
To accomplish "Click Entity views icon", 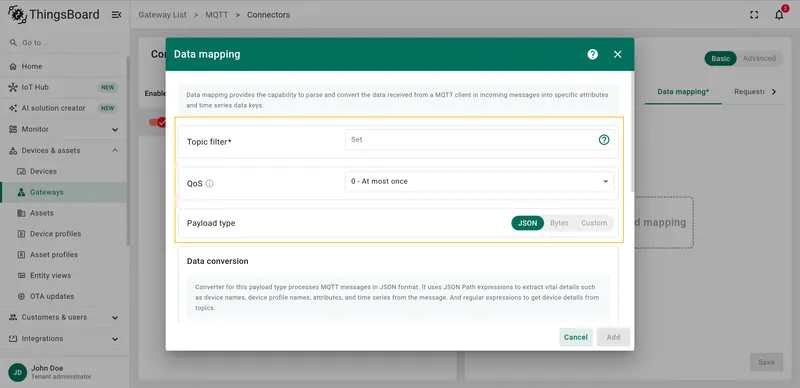I will pyautogui.click(x=21, y=276).
